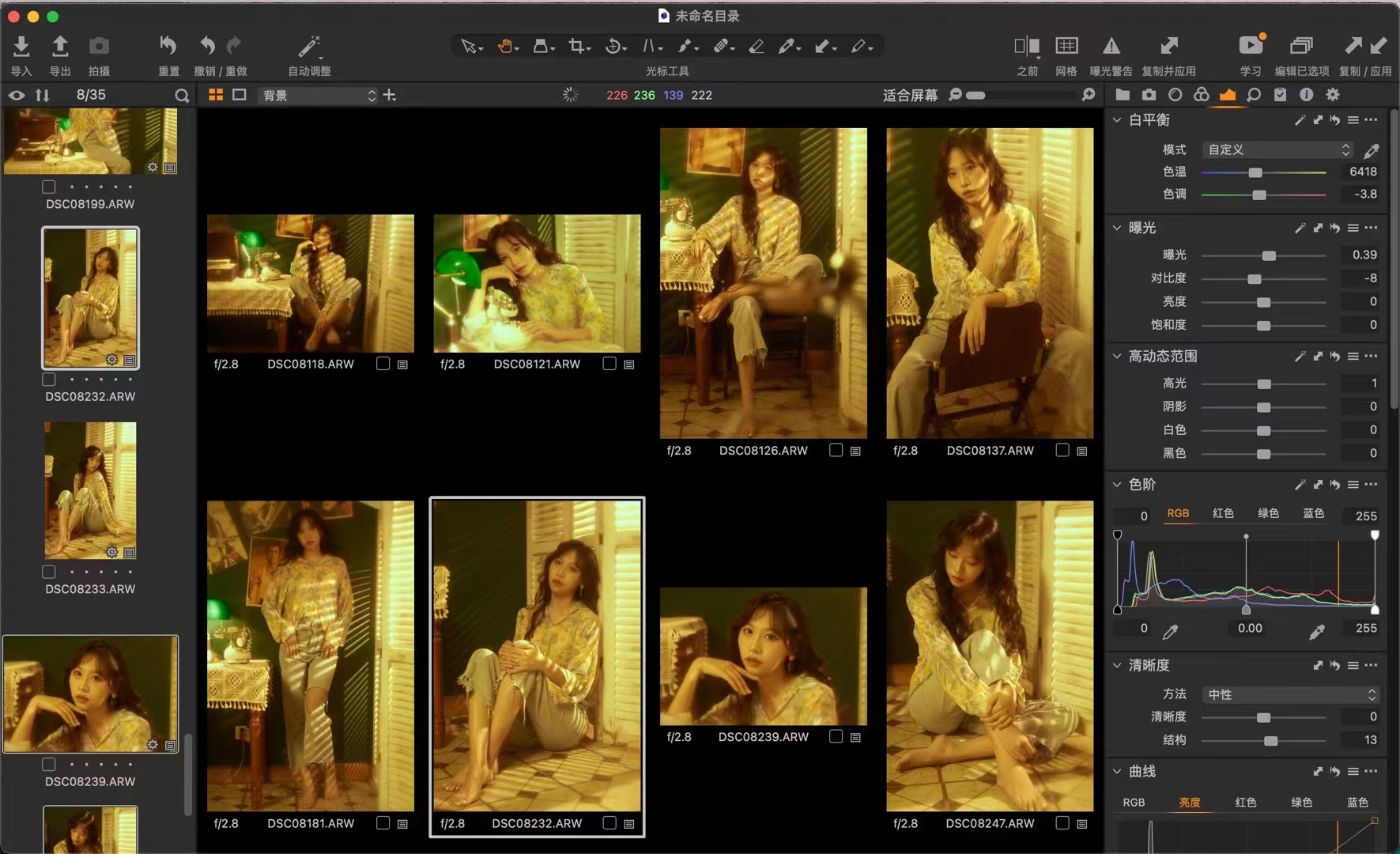Select the Crop tool in cursor tools
Image resolution: width=1400 pixels, height=854 pixels.
[577, 47]
